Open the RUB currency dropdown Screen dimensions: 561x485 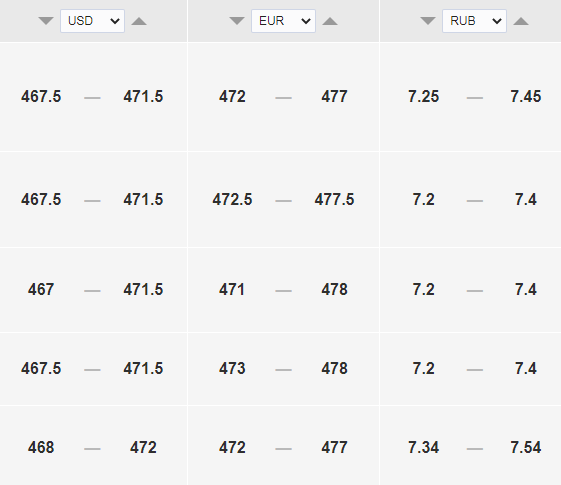click(474, 21)
